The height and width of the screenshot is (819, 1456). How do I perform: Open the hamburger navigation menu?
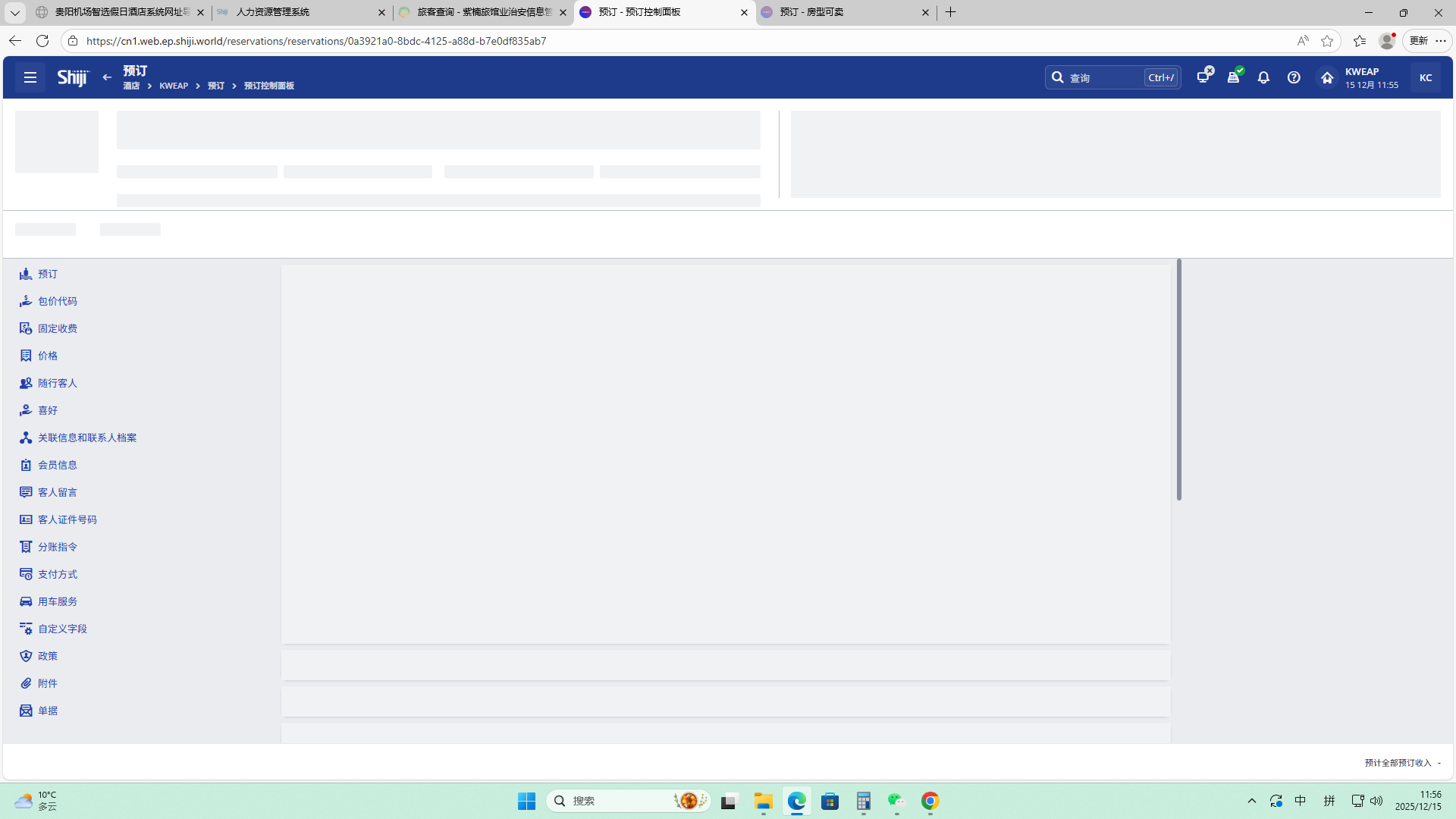click(30, 77)
